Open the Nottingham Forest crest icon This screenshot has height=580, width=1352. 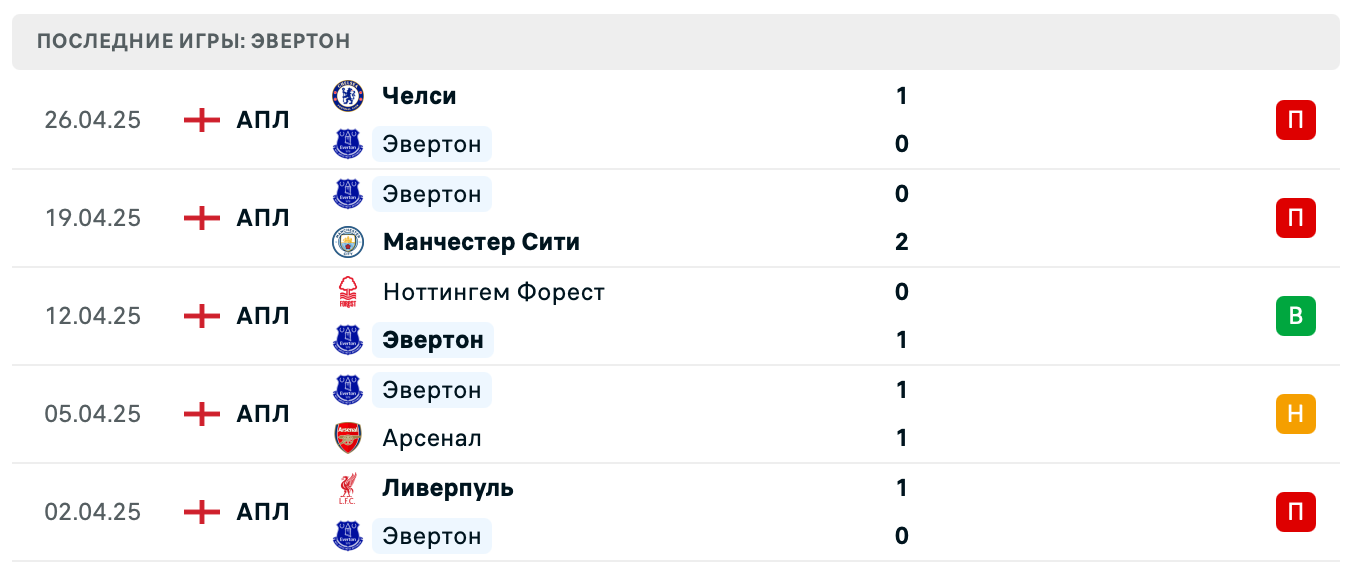(x=347, y=292)
